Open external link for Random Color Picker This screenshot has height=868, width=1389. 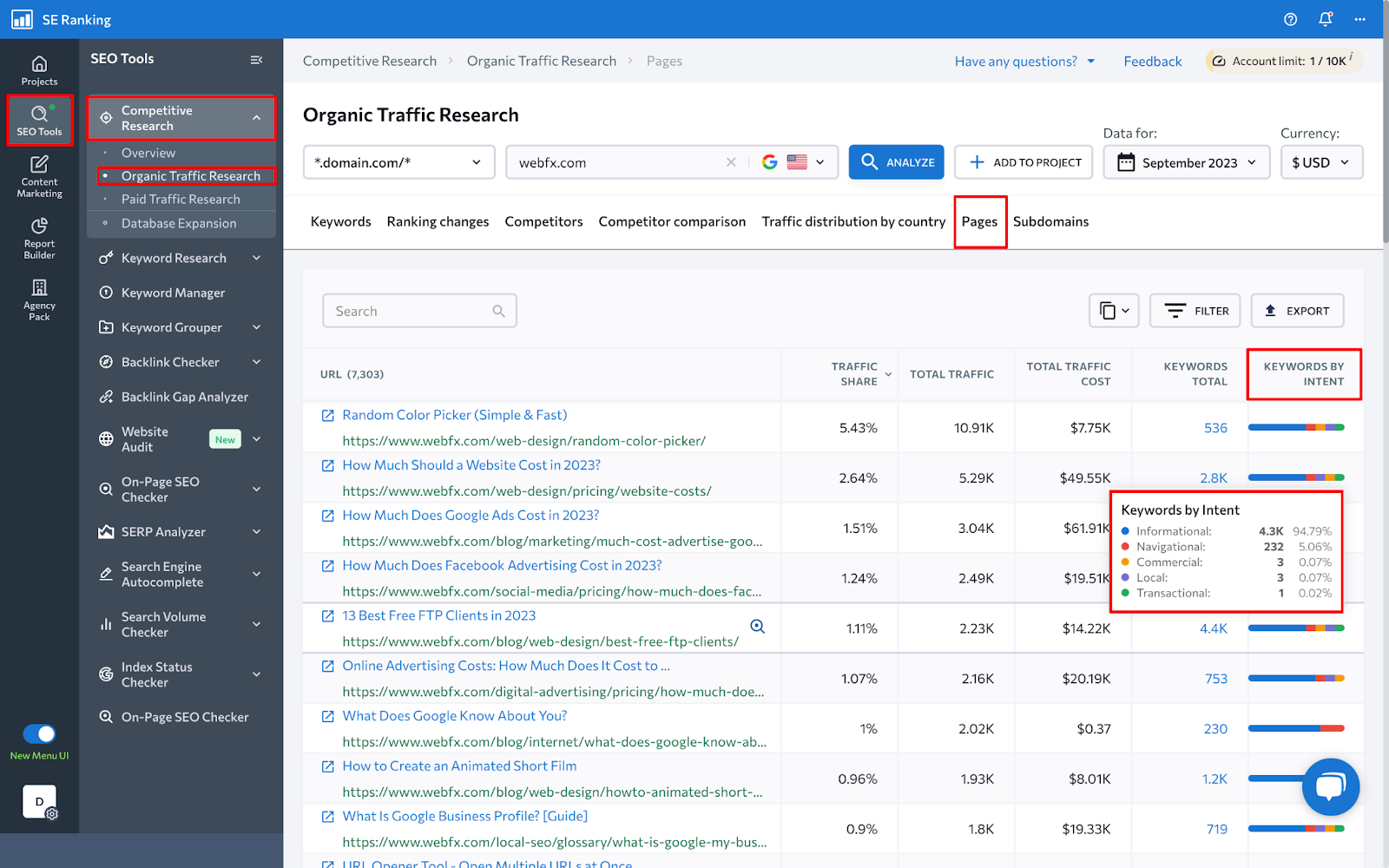[328, 416]
